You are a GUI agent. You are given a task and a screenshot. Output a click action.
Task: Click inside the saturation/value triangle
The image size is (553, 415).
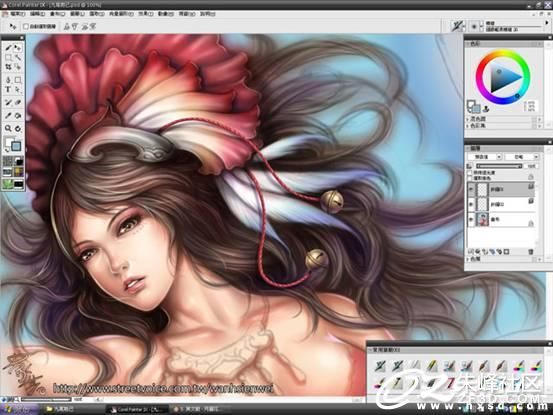click(503, 78)
